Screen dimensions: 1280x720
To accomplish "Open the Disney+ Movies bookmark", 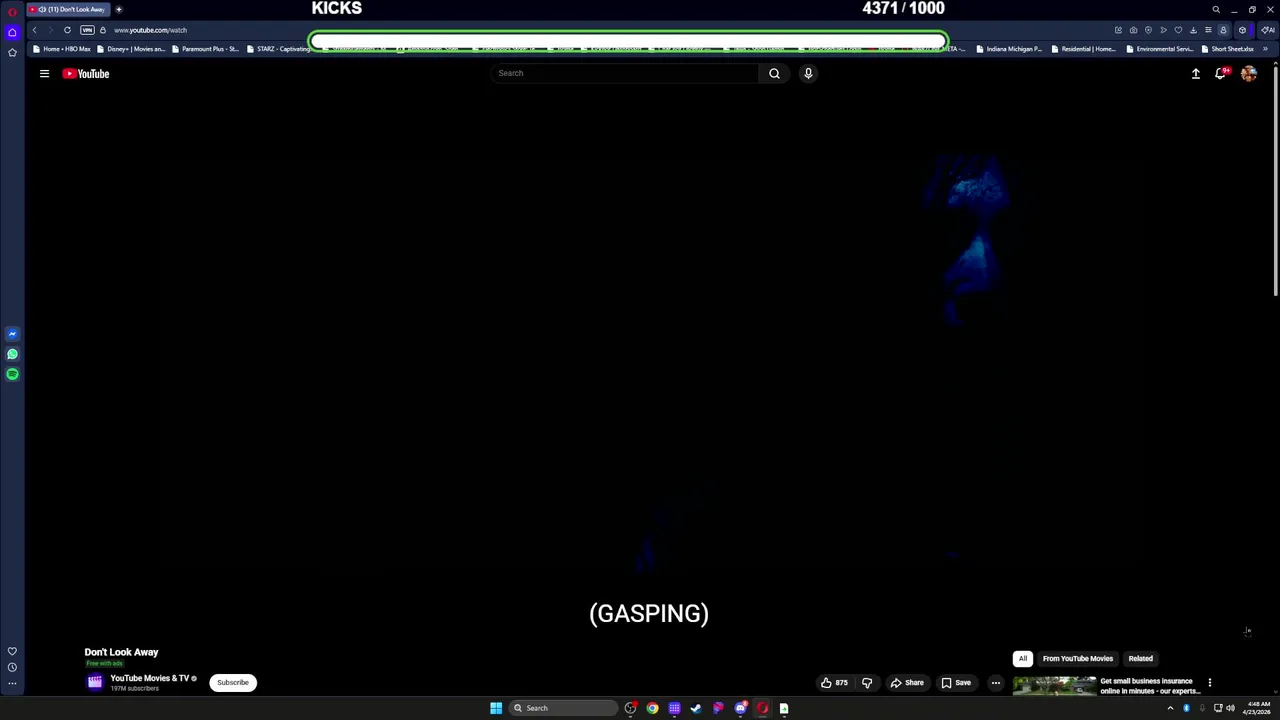I will 131,49.
